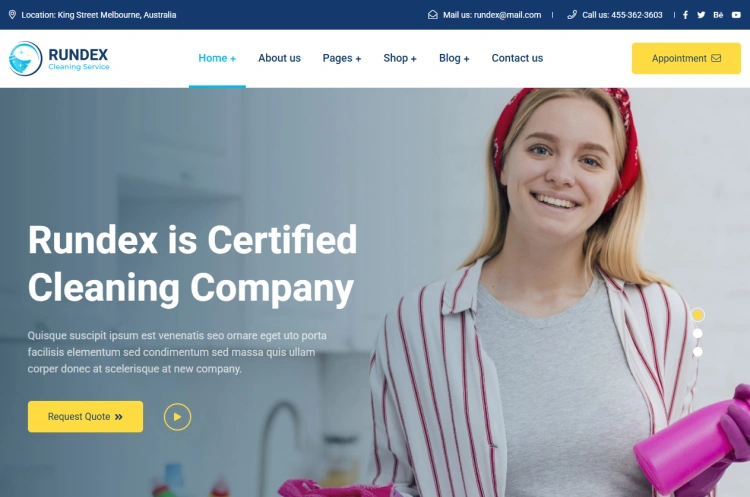
Task: Expand the Pages + dropdown
Action: 342,58
